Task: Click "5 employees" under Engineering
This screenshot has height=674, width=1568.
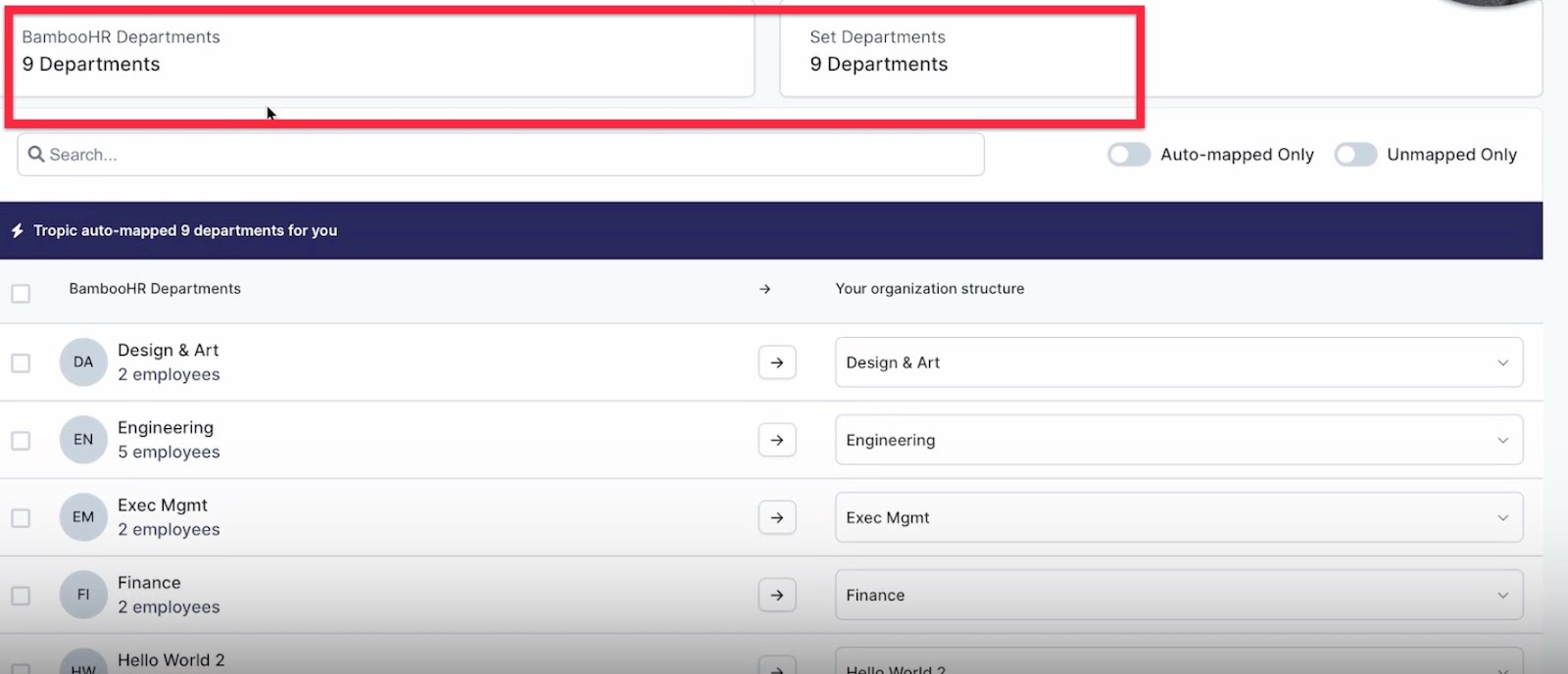Action: coord(169,453)
